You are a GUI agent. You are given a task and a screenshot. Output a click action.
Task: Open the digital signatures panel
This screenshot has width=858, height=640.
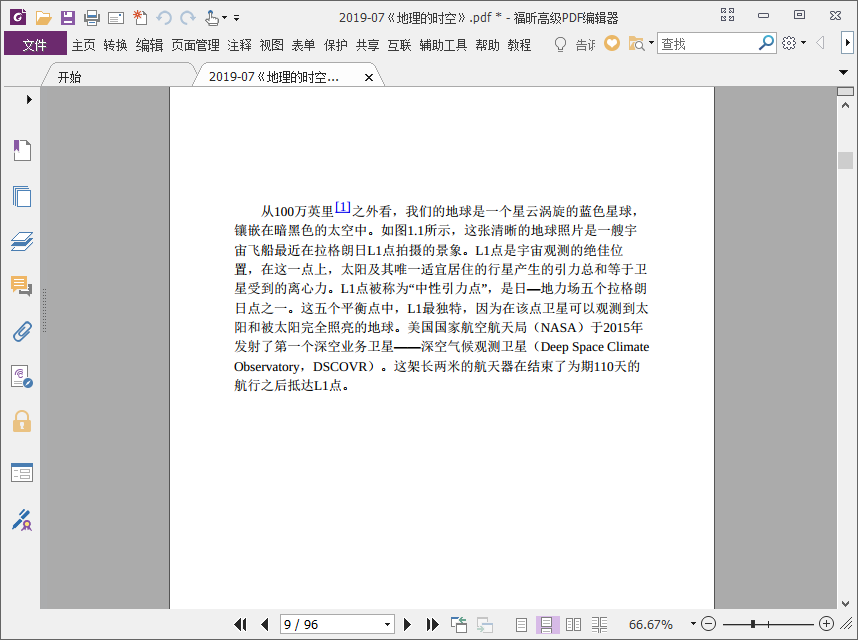pos(22,377)
